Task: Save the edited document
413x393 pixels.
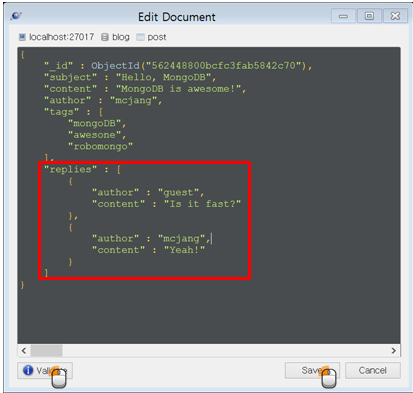Action: coord(312,370)
